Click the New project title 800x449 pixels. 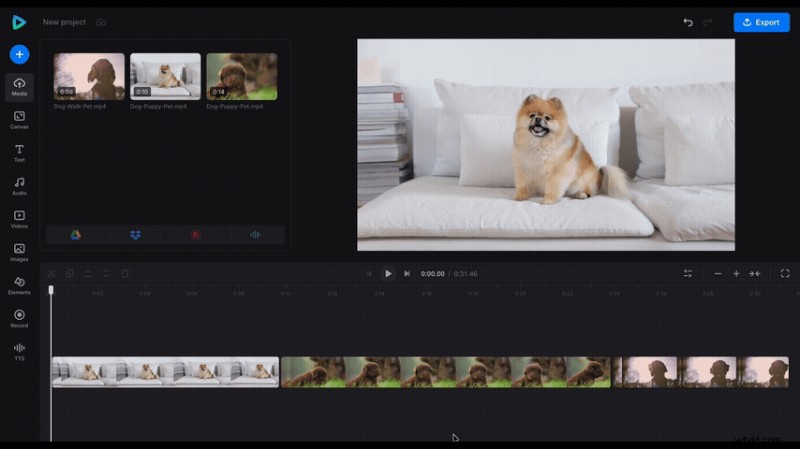pos(64,22)
